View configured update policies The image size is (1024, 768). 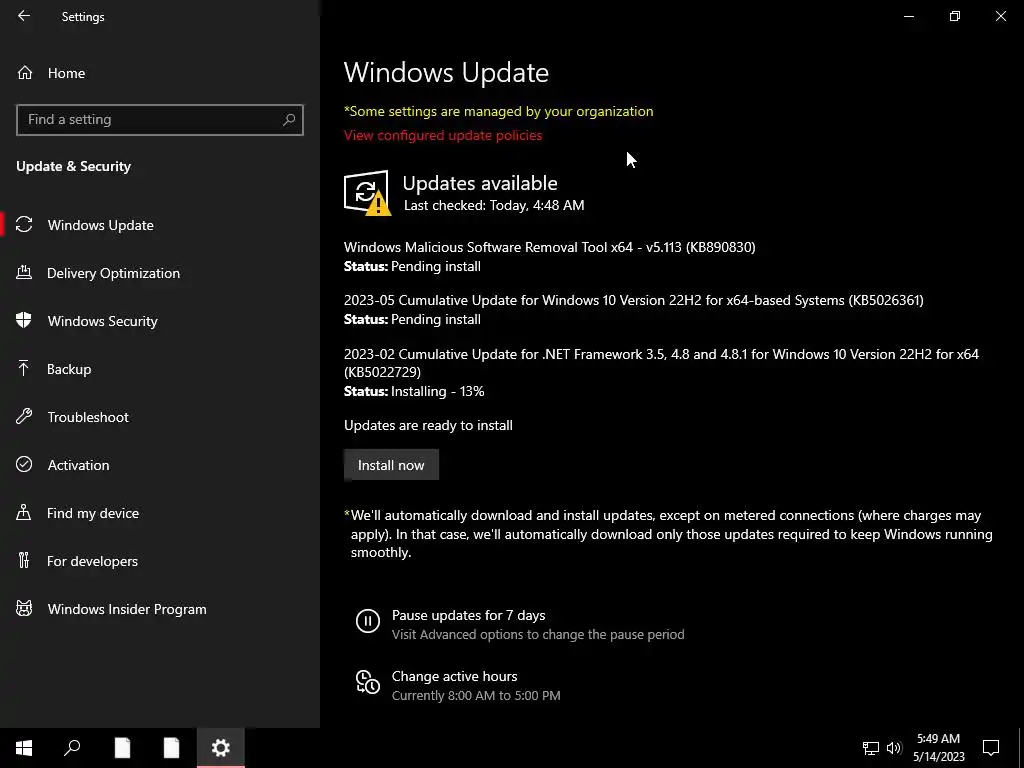click(x=443, y=135)
